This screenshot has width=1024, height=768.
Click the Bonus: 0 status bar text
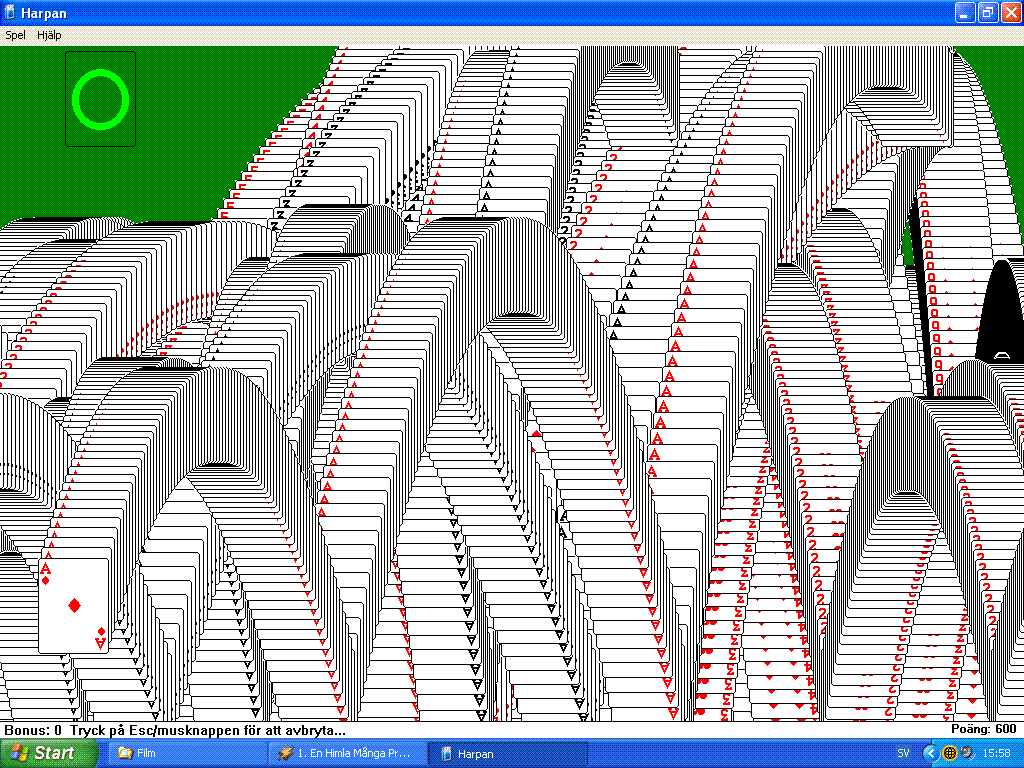point(33,730)
